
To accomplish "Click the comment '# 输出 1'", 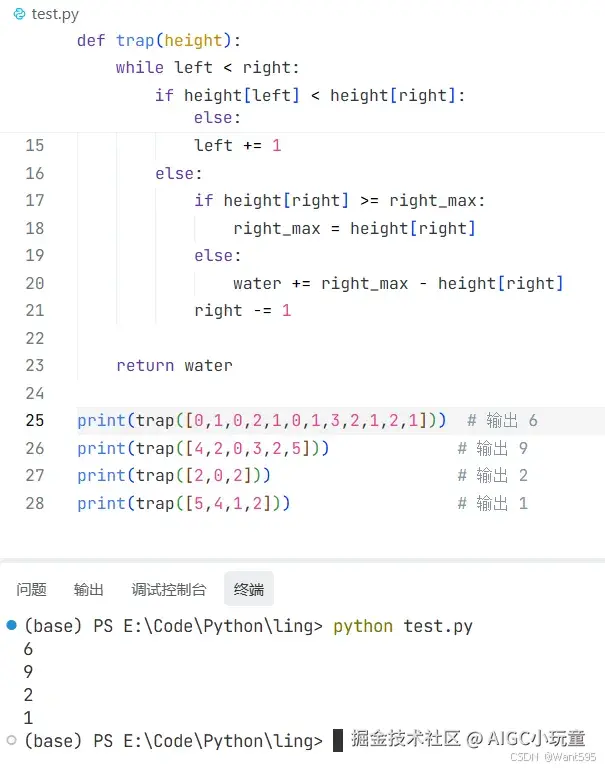I will [x=492, y=503].
